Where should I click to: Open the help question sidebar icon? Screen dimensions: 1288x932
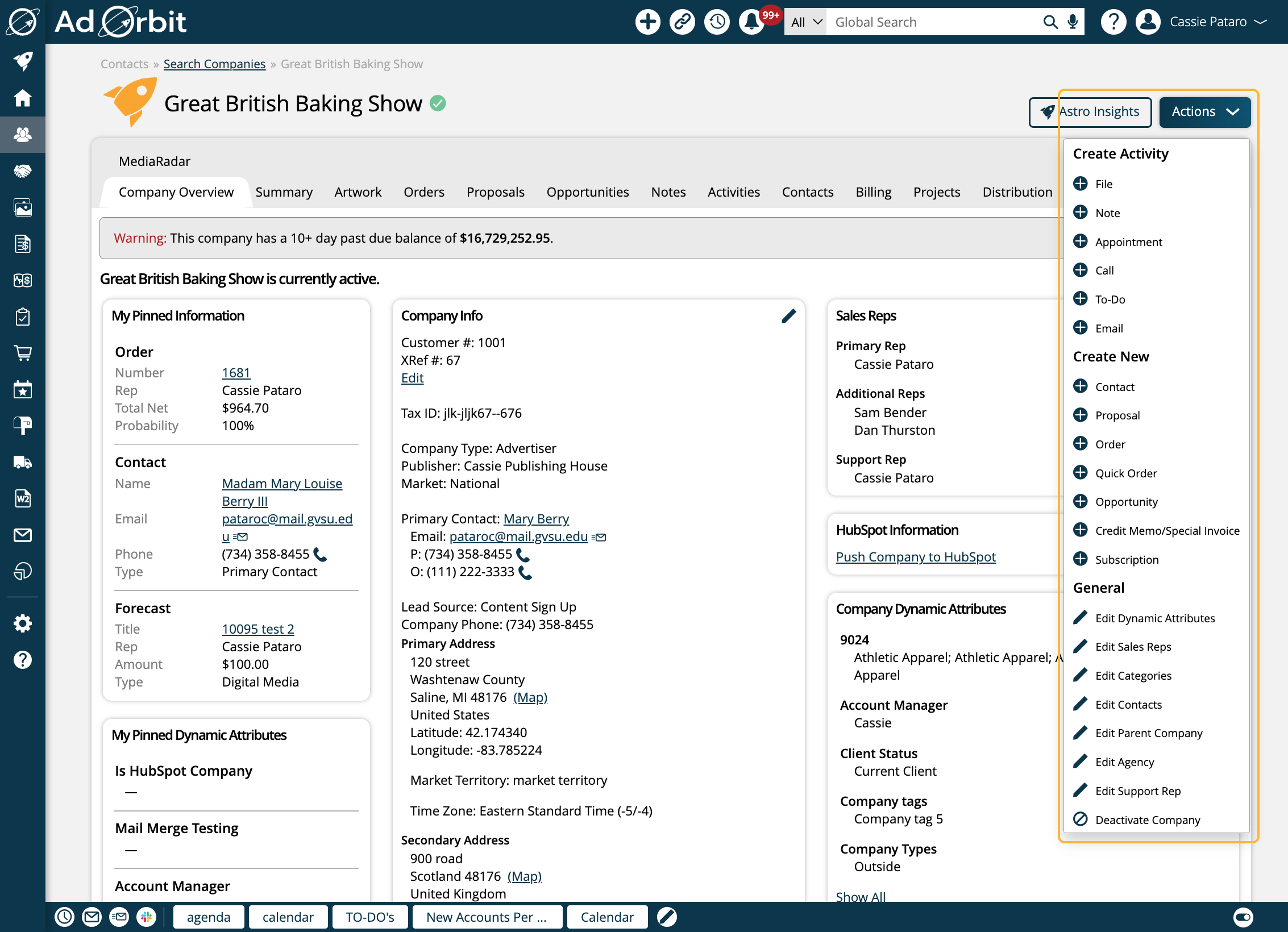pos(23,660)
